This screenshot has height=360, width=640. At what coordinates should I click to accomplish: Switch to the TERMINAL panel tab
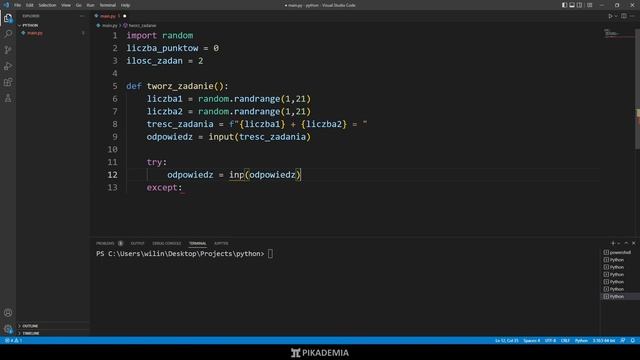198,243
